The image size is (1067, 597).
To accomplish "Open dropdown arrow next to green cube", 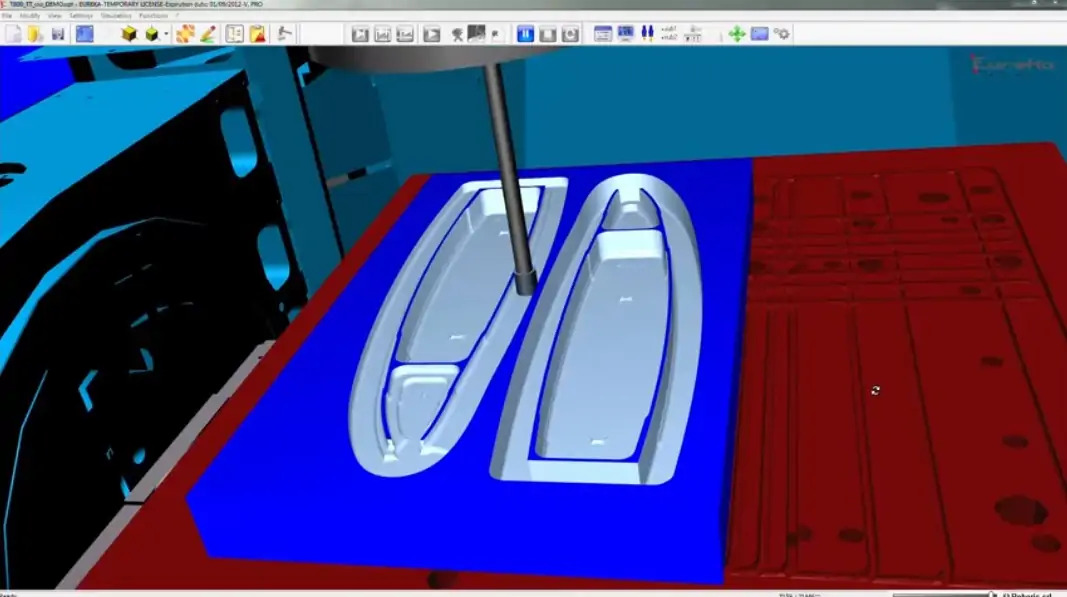I will (x=166, y=34).
